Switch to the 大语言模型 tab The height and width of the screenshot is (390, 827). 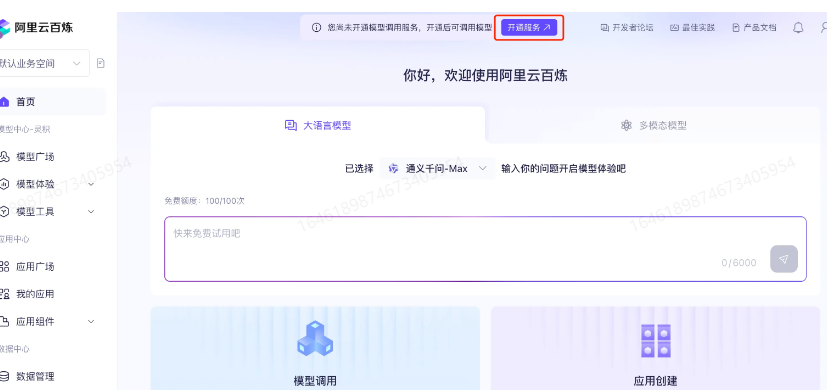[318, 126]
